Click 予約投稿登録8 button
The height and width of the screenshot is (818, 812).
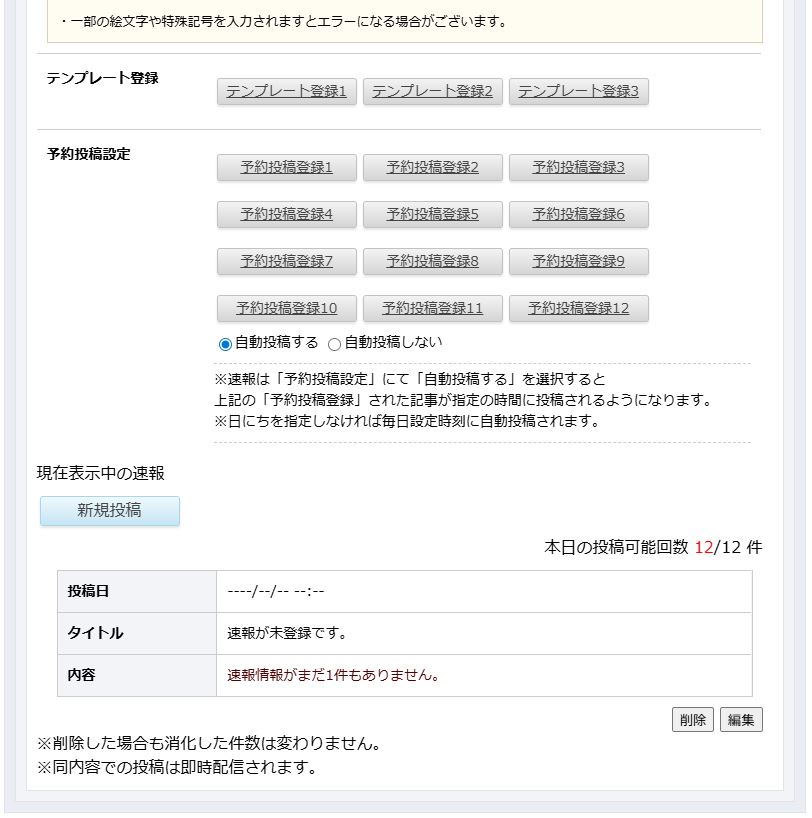(x=433, y=261)
